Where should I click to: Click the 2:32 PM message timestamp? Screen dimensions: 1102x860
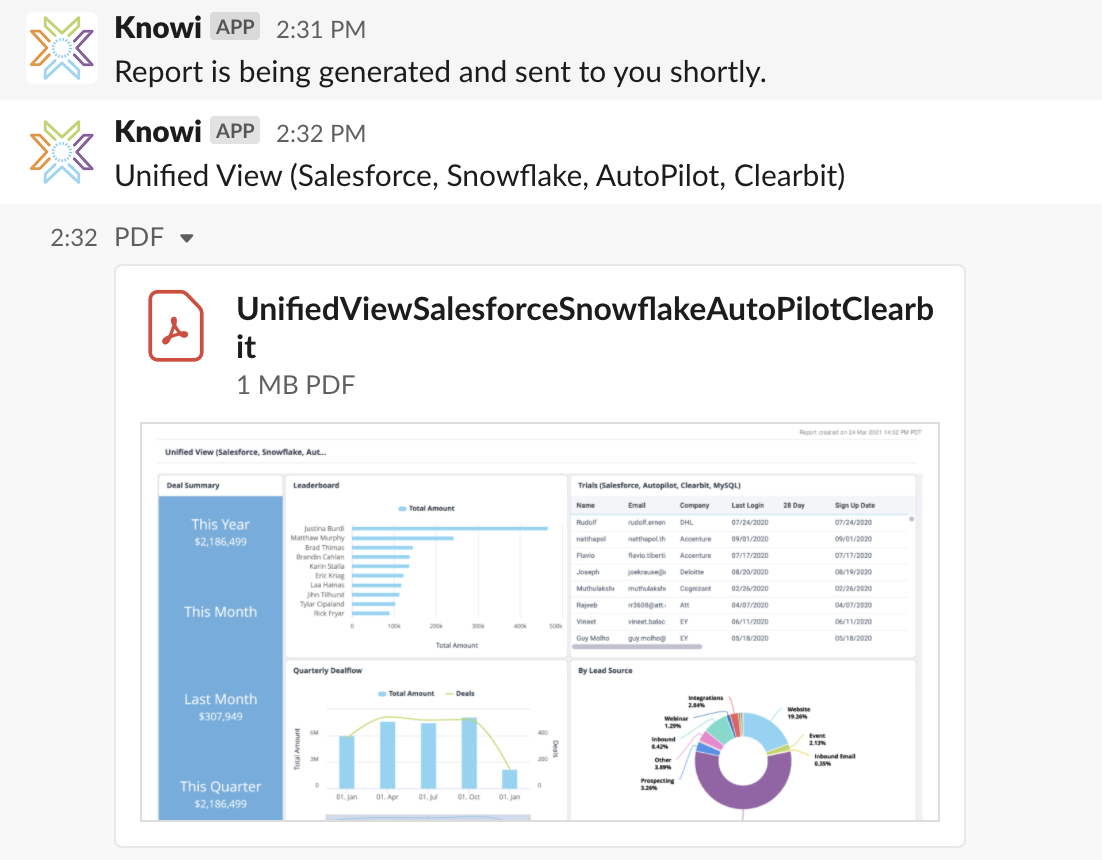(320, 134)
